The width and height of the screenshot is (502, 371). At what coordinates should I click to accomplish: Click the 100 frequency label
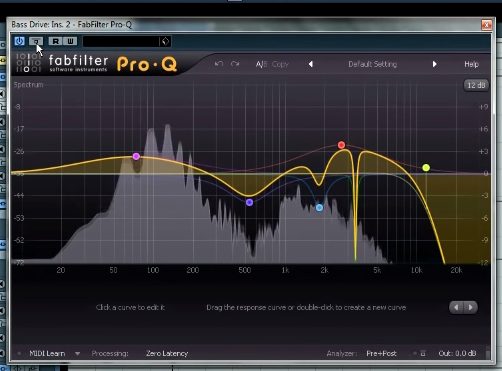point(153,270)
